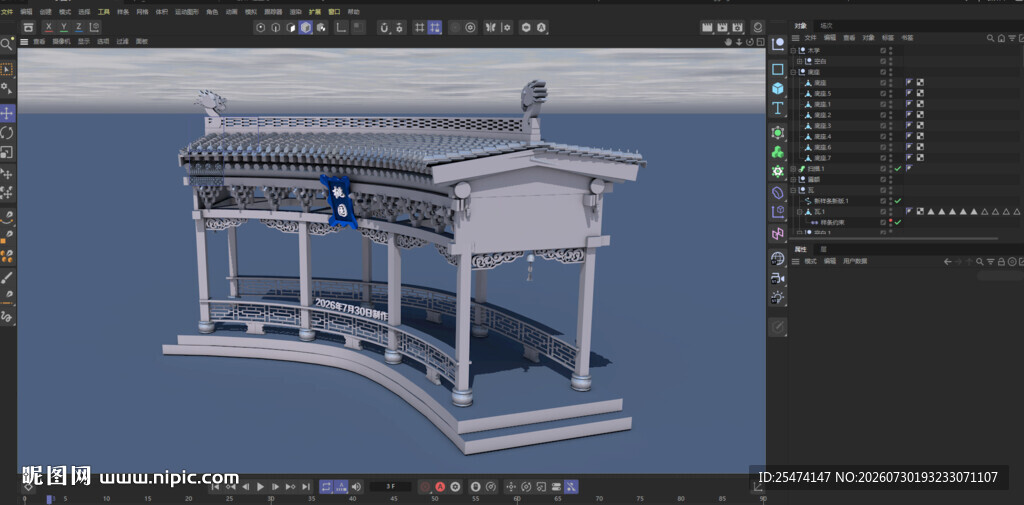Image resolution: width=1024 pixels, height=505 pixels.
Task: Toggle the X axis lock
Action: tap(49, 27)
